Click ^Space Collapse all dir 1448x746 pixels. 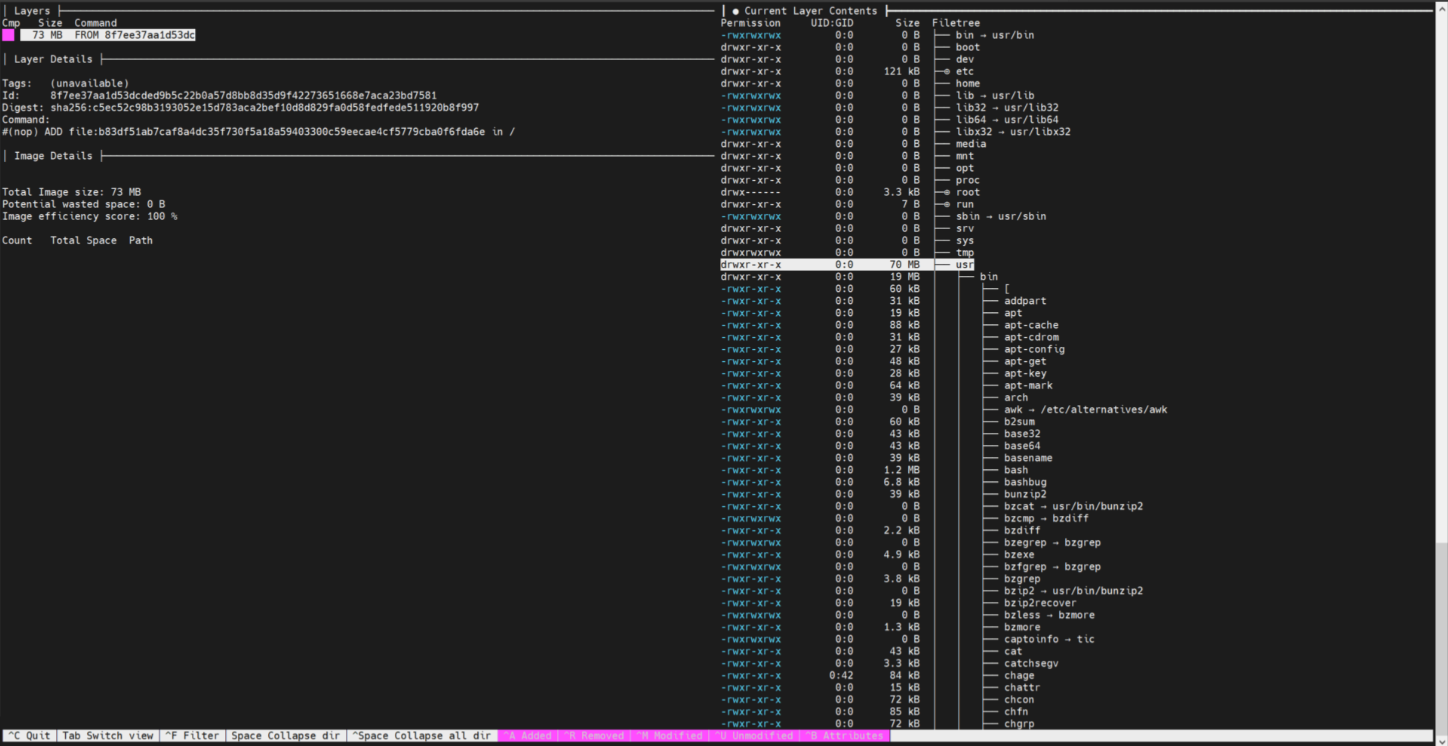tap(421, 736)
